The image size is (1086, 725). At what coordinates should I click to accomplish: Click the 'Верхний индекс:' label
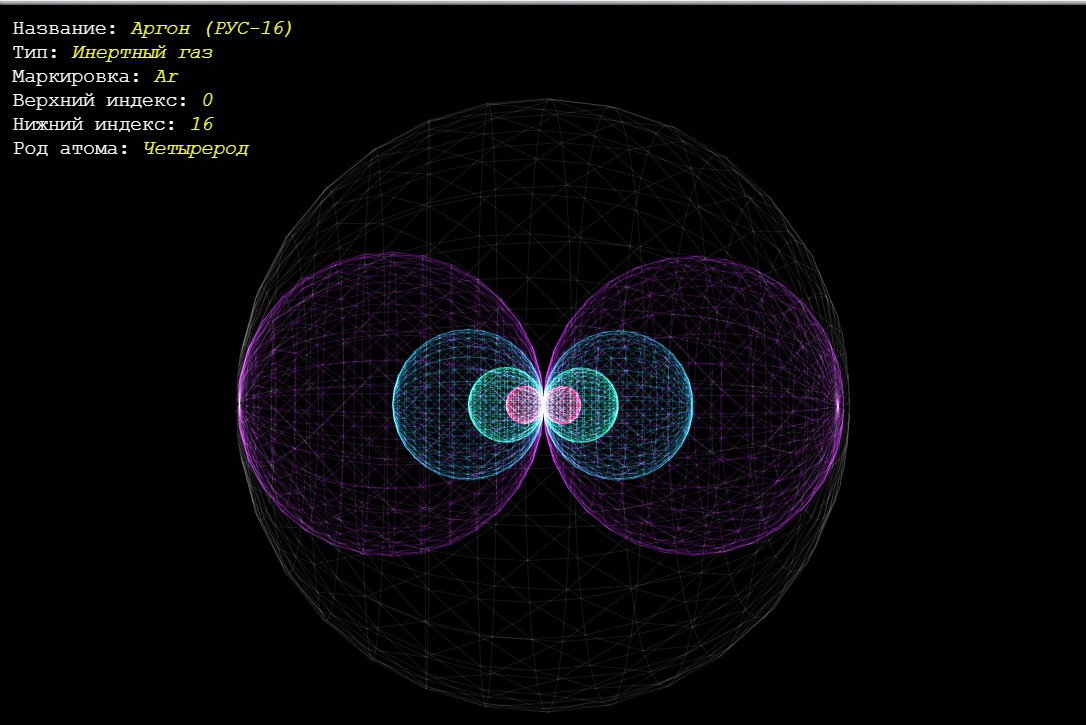click(100, 100)
